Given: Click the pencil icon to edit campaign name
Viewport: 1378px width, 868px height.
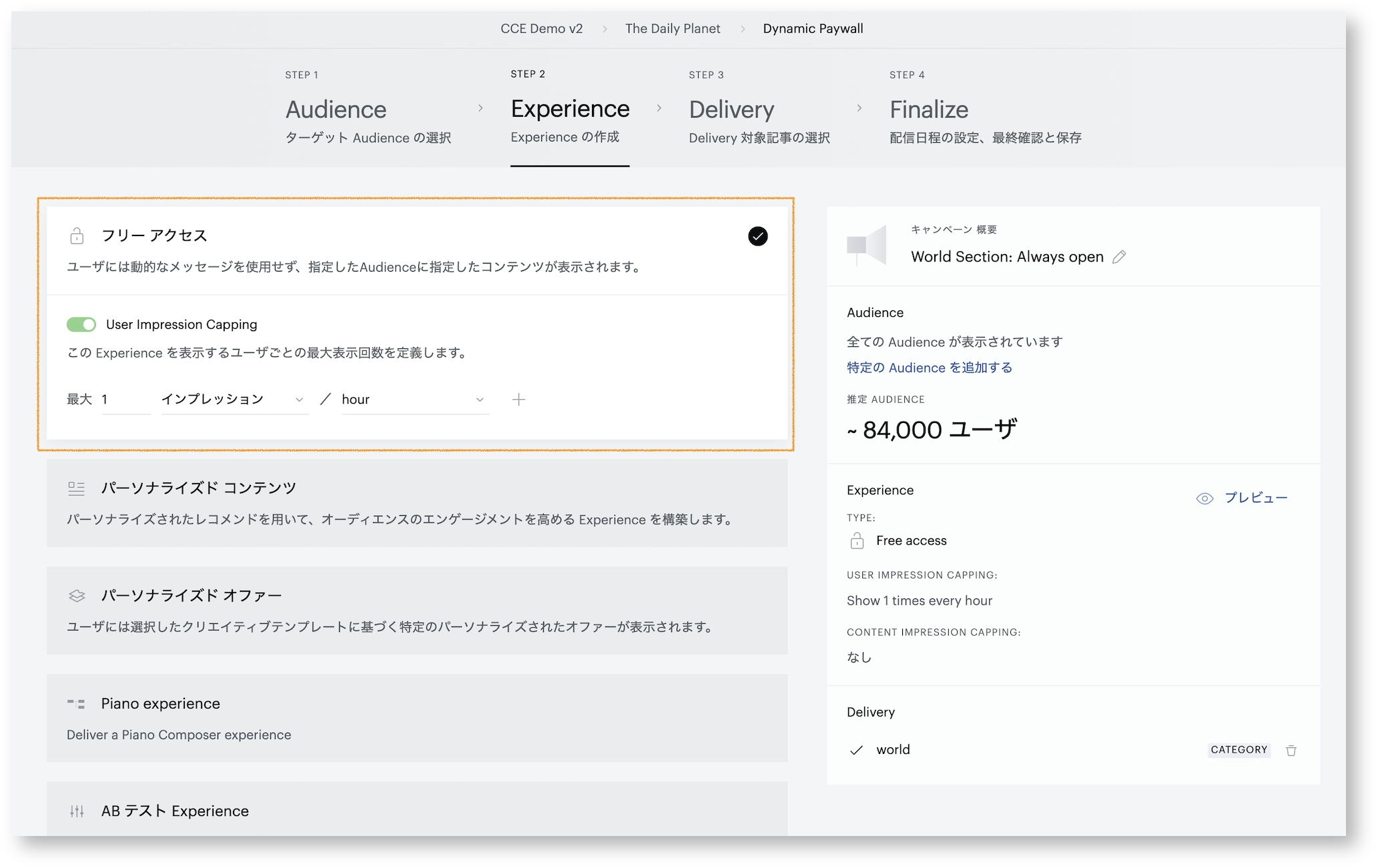Looking at the screenshot, I should click(x=1119, y=257).
